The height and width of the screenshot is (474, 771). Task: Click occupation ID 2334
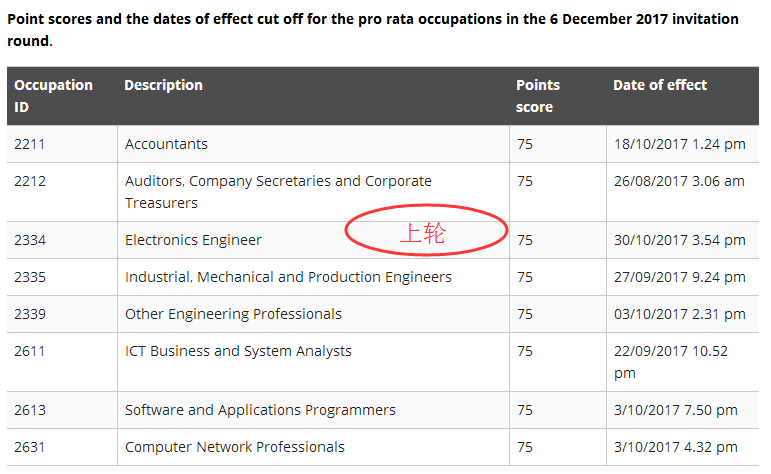30,240
